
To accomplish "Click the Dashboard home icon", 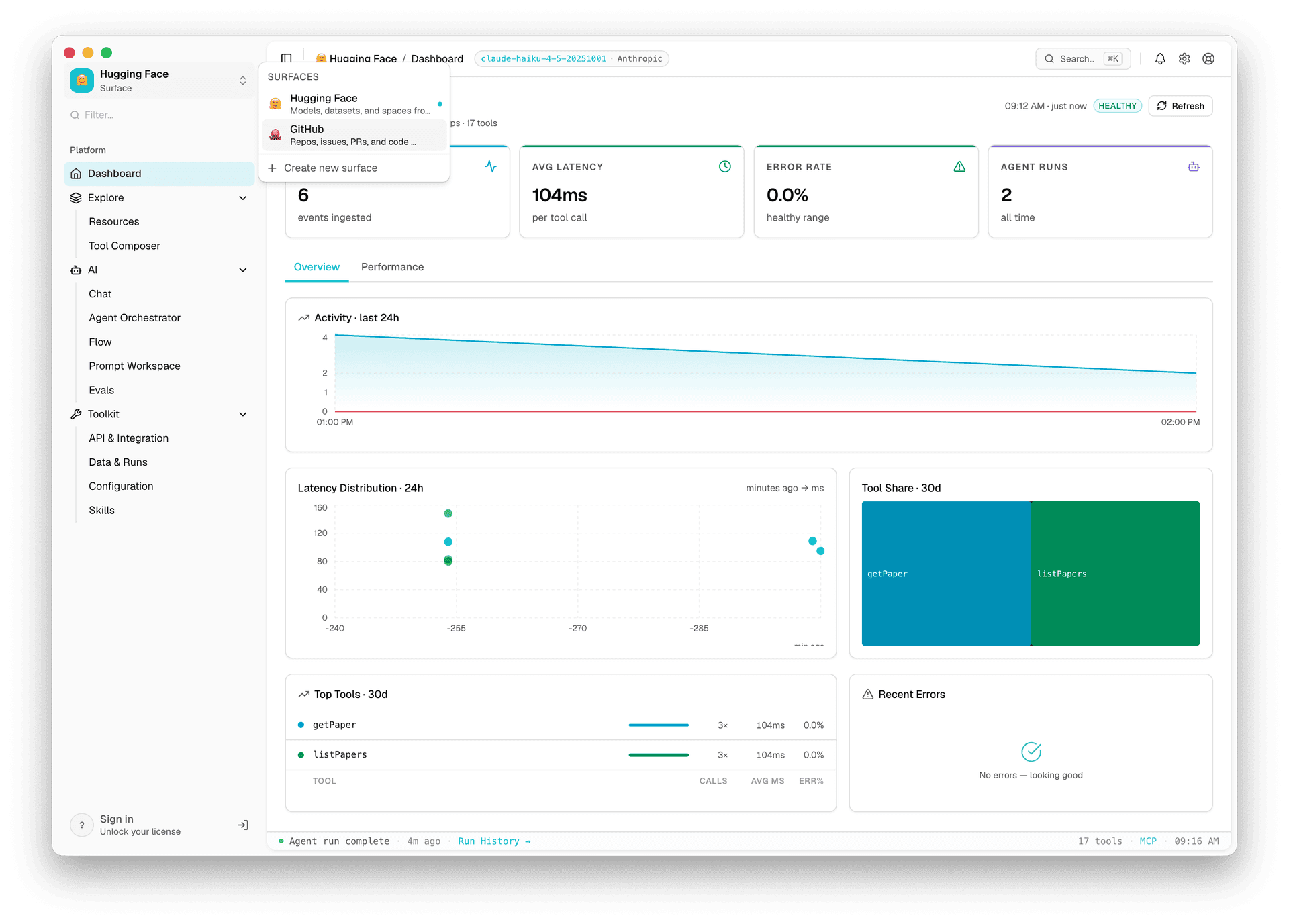I will tap(76, 174).
